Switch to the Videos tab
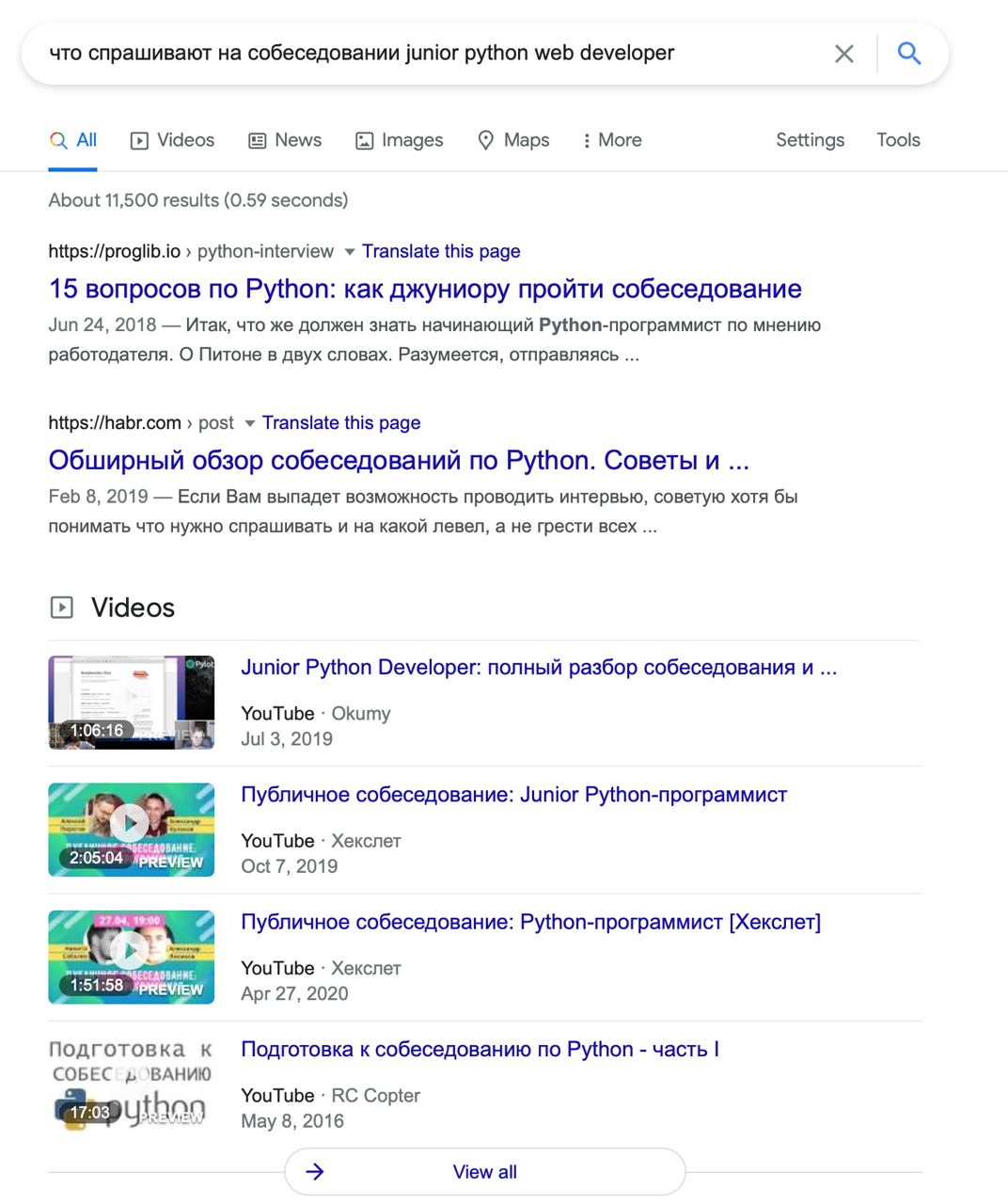Screen dimensions: 1008x1204 (x=172, y=140)
